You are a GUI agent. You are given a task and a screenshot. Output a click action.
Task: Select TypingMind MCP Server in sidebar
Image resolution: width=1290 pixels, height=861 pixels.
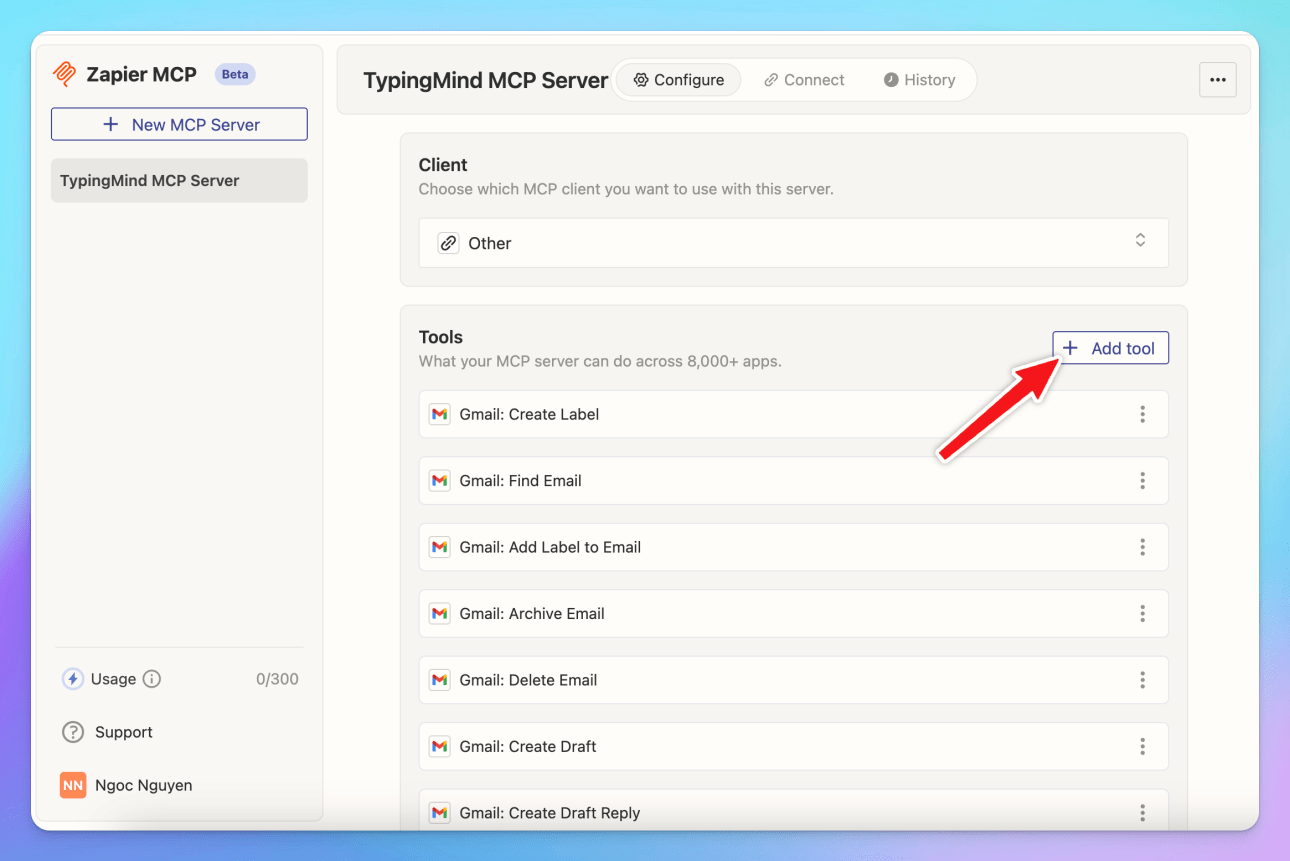[x=179, y=181]
